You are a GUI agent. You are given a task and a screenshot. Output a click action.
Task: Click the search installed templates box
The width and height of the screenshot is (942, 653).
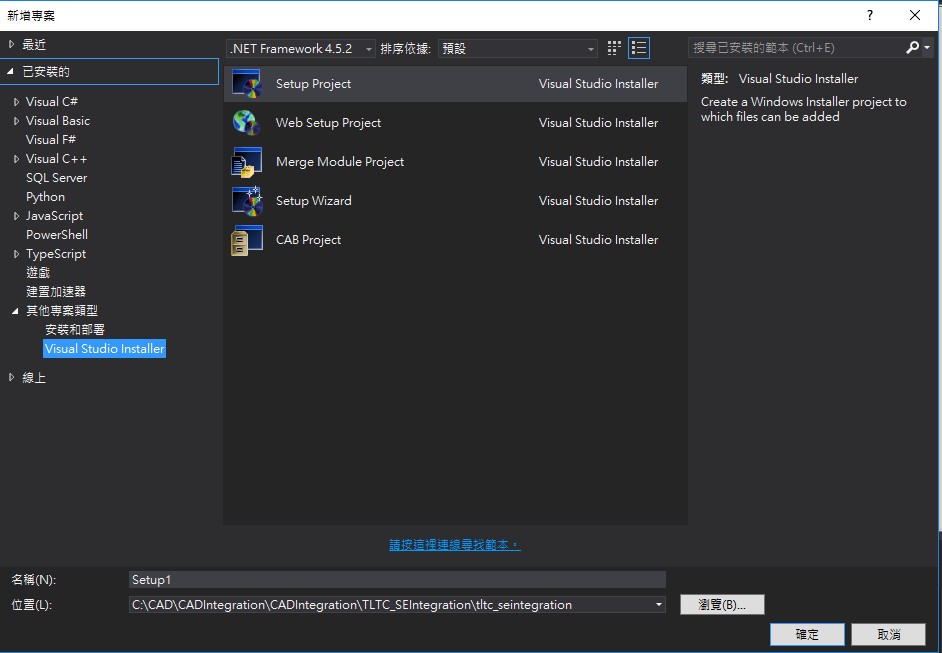point(796,47)
